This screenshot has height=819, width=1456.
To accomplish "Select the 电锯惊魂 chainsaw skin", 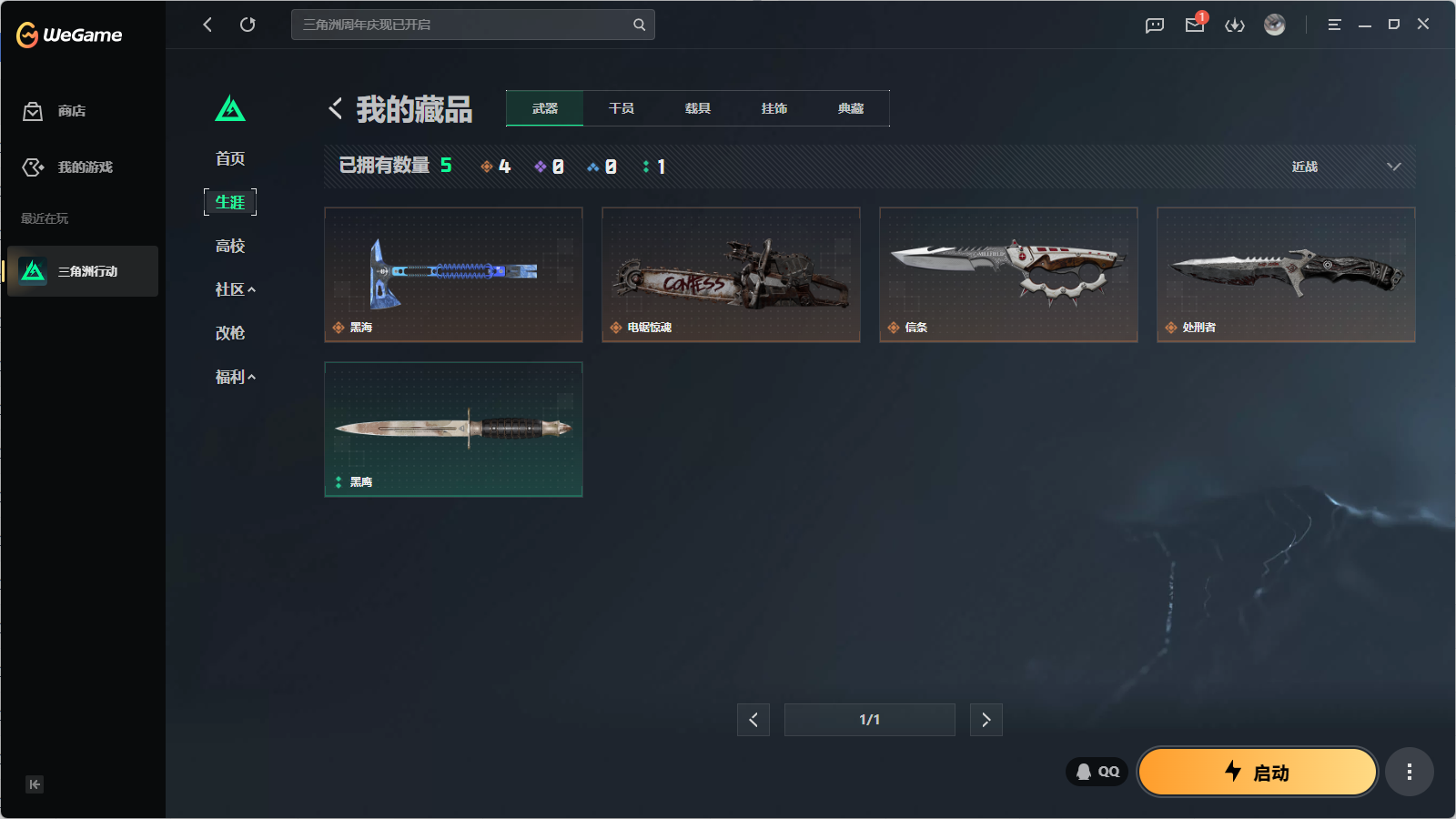I will [x=731, y=275].
